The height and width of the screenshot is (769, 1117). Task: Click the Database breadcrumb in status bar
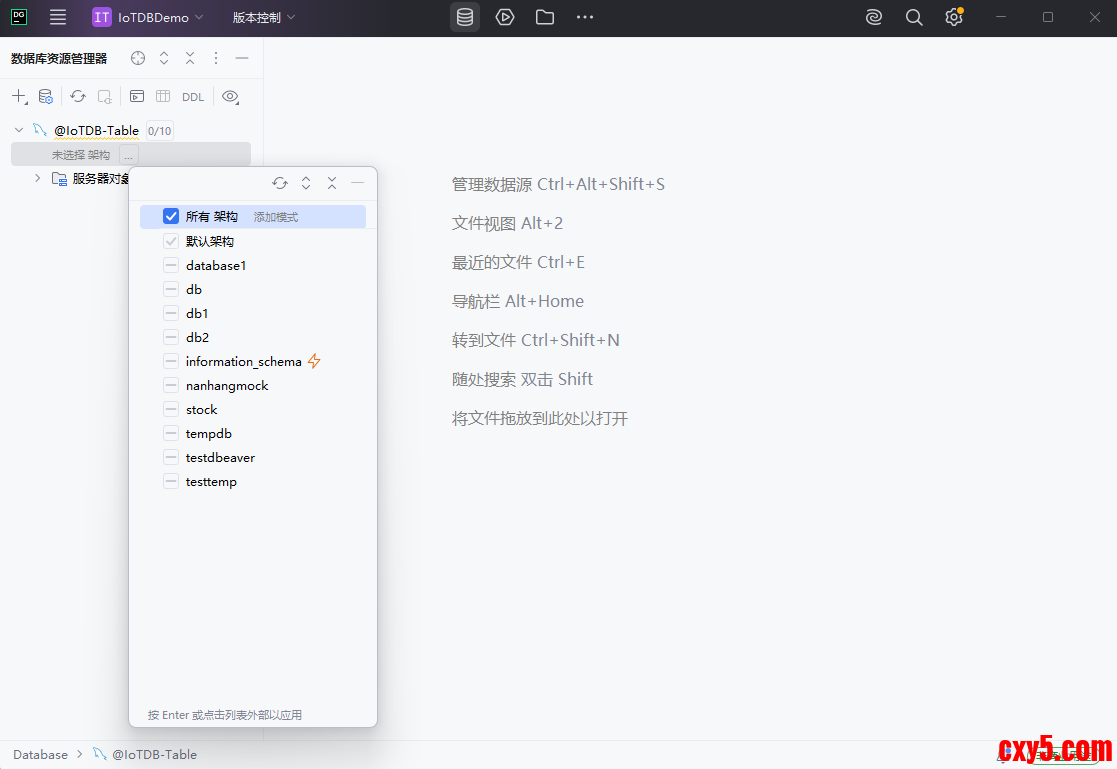click(x=41, y=754)
